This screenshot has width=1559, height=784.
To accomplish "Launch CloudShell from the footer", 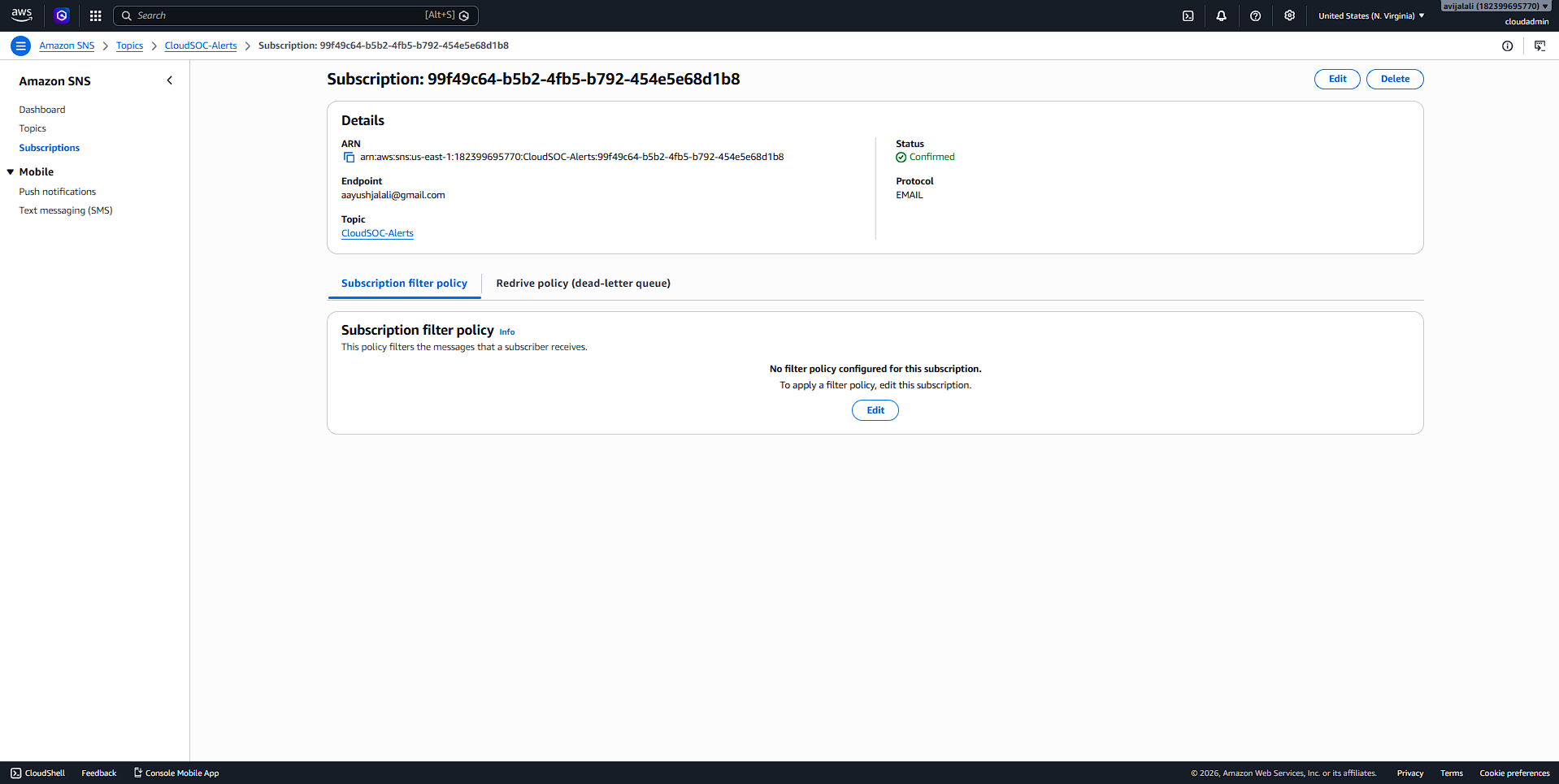I will [37, 773].
